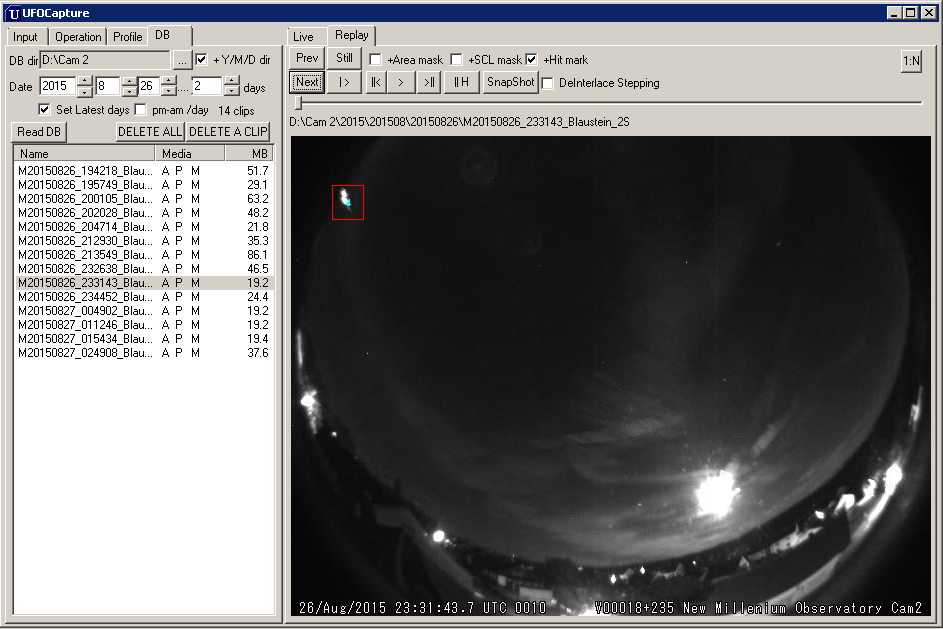
Task: Select clip M20150826_234452_Blau...
Action: 144,296
